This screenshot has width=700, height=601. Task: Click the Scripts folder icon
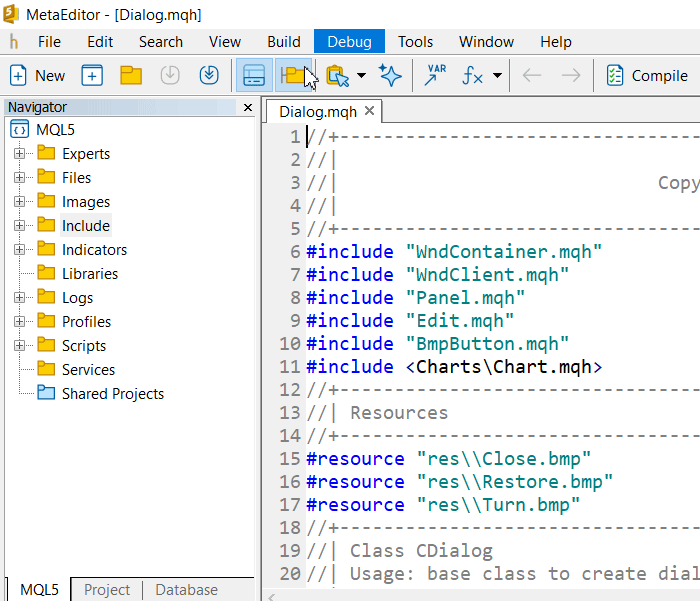click(46, 345)
